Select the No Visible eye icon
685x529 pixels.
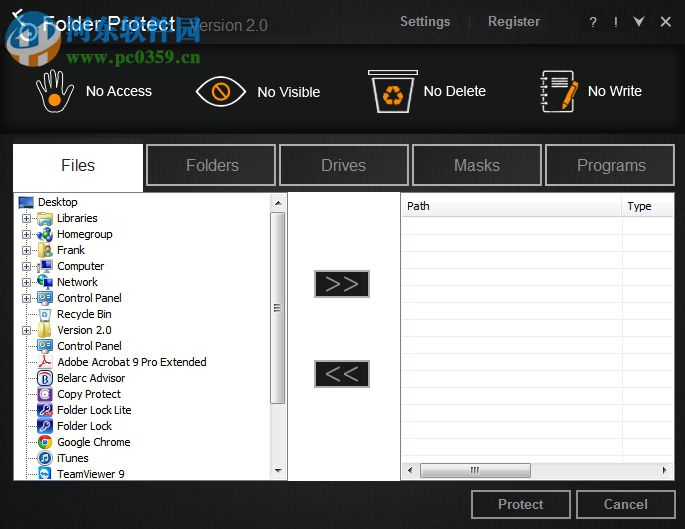coord(221,92)
